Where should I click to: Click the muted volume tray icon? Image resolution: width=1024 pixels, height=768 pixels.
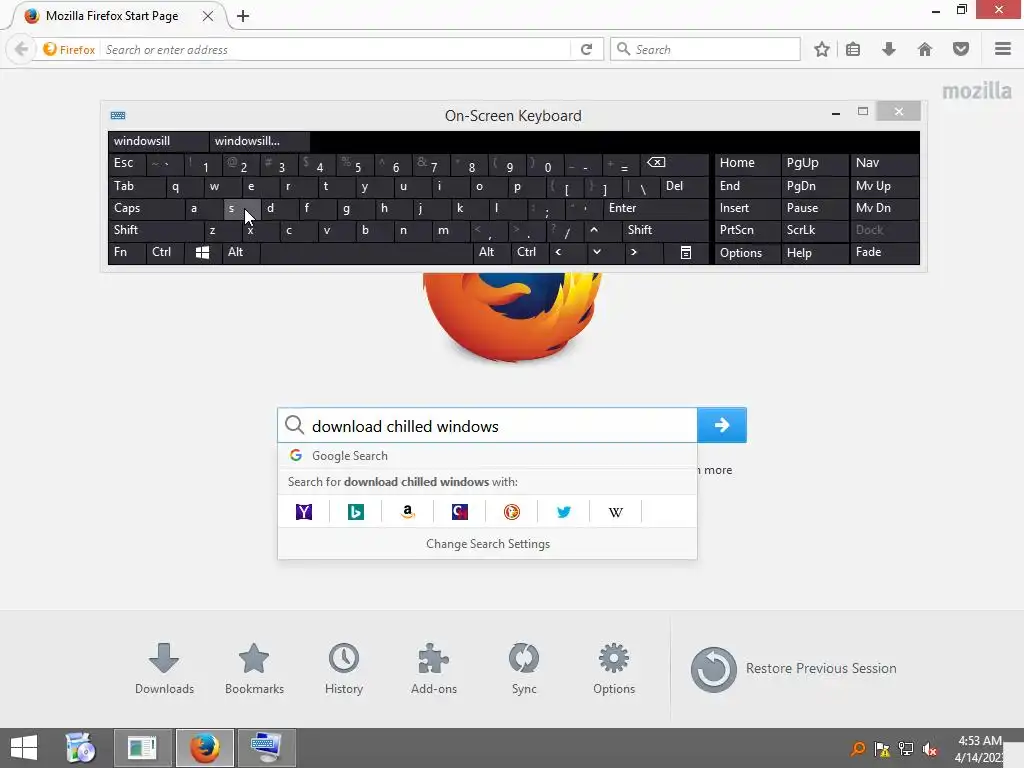[x=930, y=749]
